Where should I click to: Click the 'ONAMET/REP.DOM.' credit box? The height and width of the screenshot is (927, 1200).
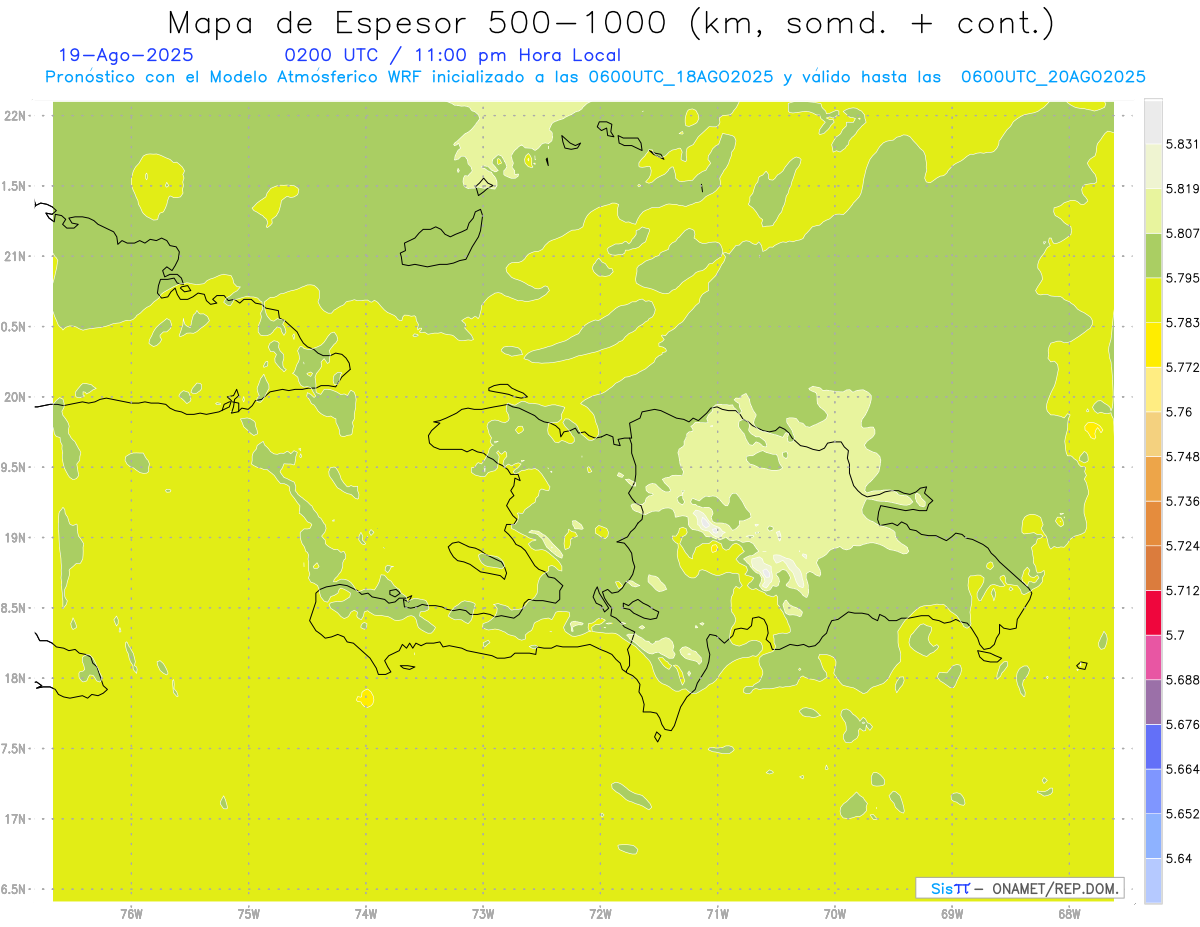tap(1020, 888)
